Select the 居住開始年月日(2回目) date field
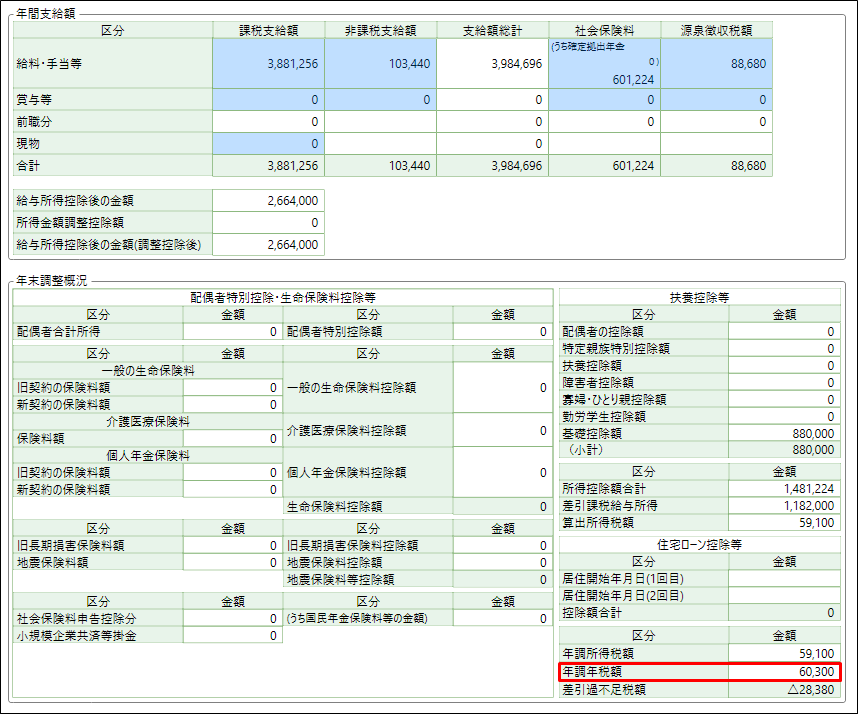 (x=783, y=596)
